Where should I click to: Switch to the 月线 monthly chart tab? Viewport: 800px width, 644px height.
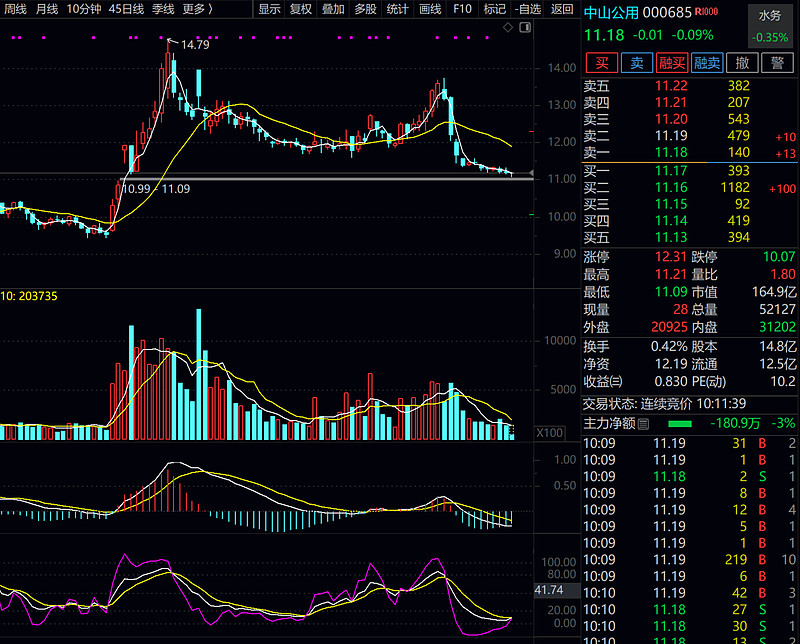(47, 9)
